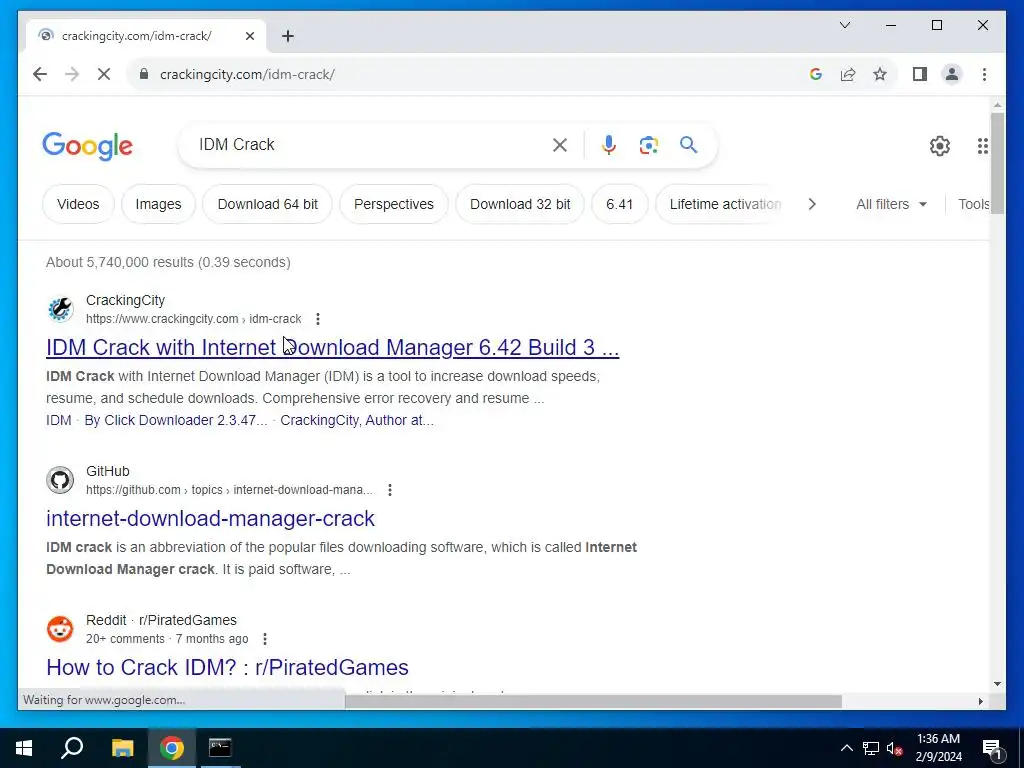
Task: Open Google apps grid
Action: point(983,146)
